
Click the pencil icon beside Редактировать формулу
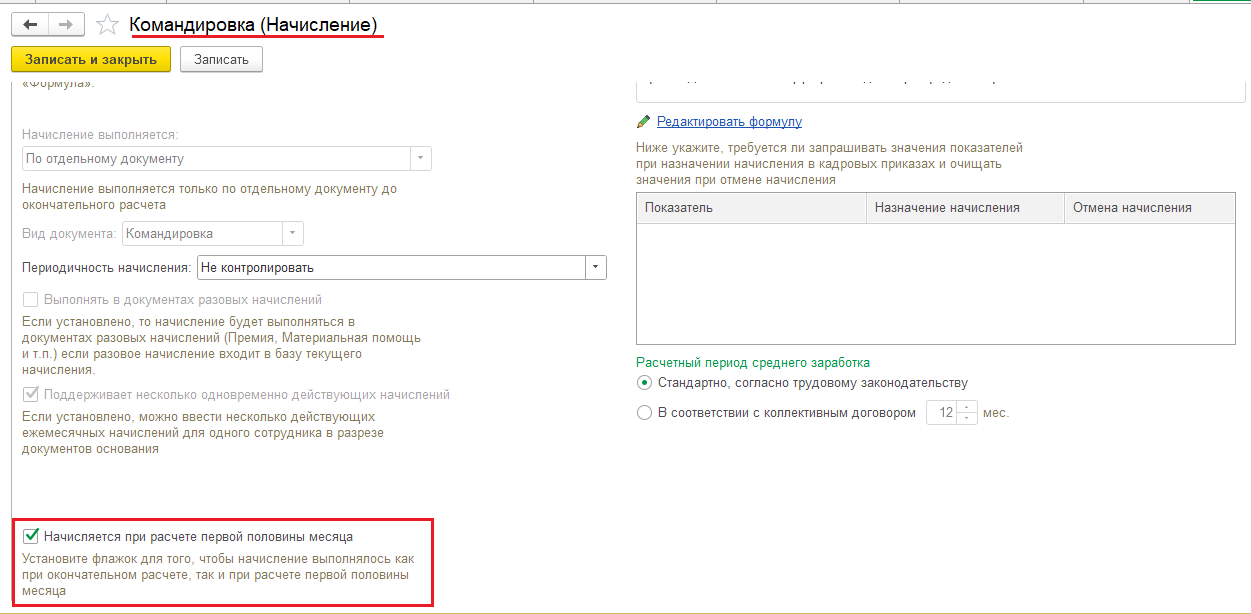pos(644,122)
